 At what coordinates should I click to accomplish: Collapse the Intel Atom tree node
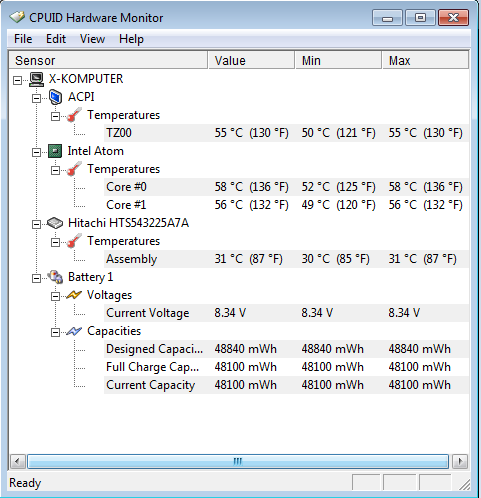36,152
